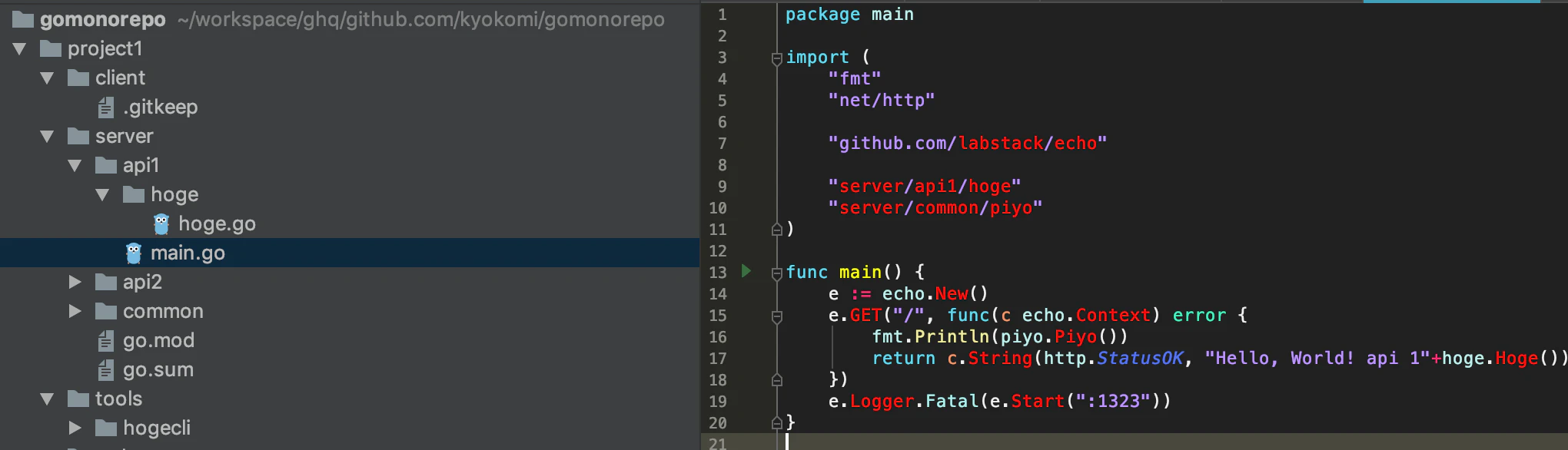The width and height of the screenshot is (1568, 450).
Task: Click the "github.com/labstack/echo" import string
Action: [968, 144]
